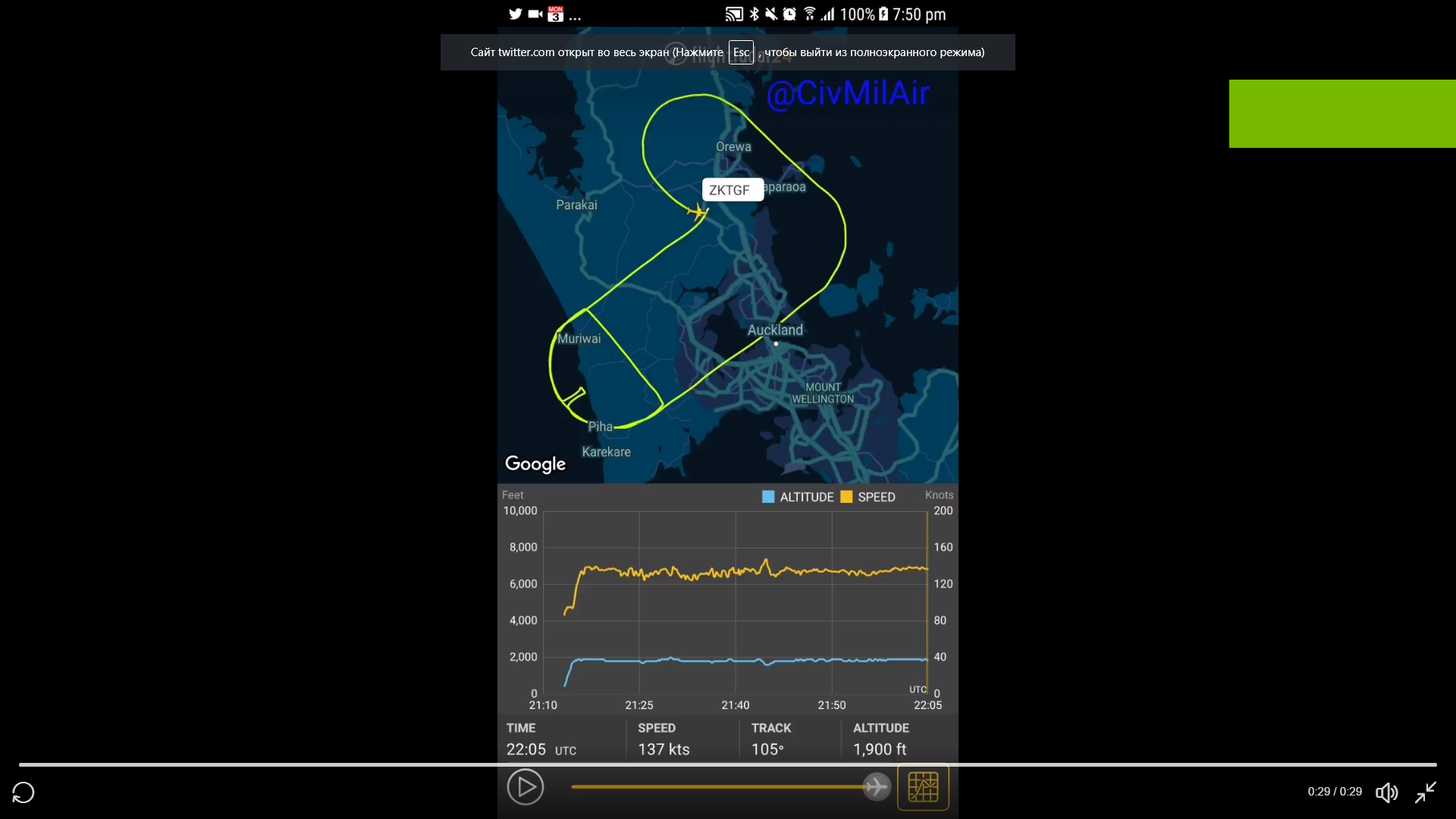Click the video replay icon

pyautogui.click(x=24, y=792)
